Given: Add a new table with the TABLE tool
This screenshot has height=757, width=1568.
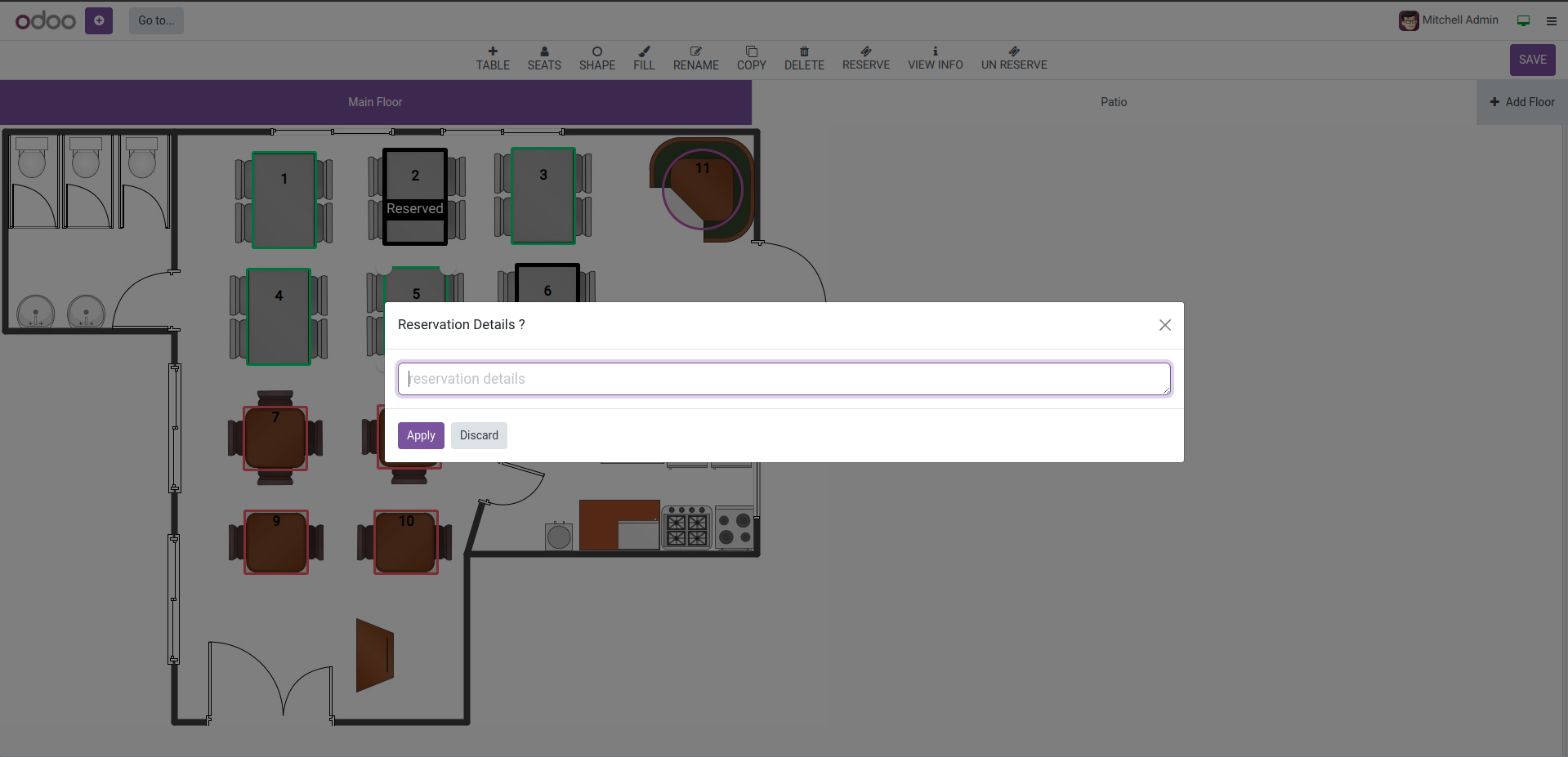Looking at the screenshot, I should [493, 59].
